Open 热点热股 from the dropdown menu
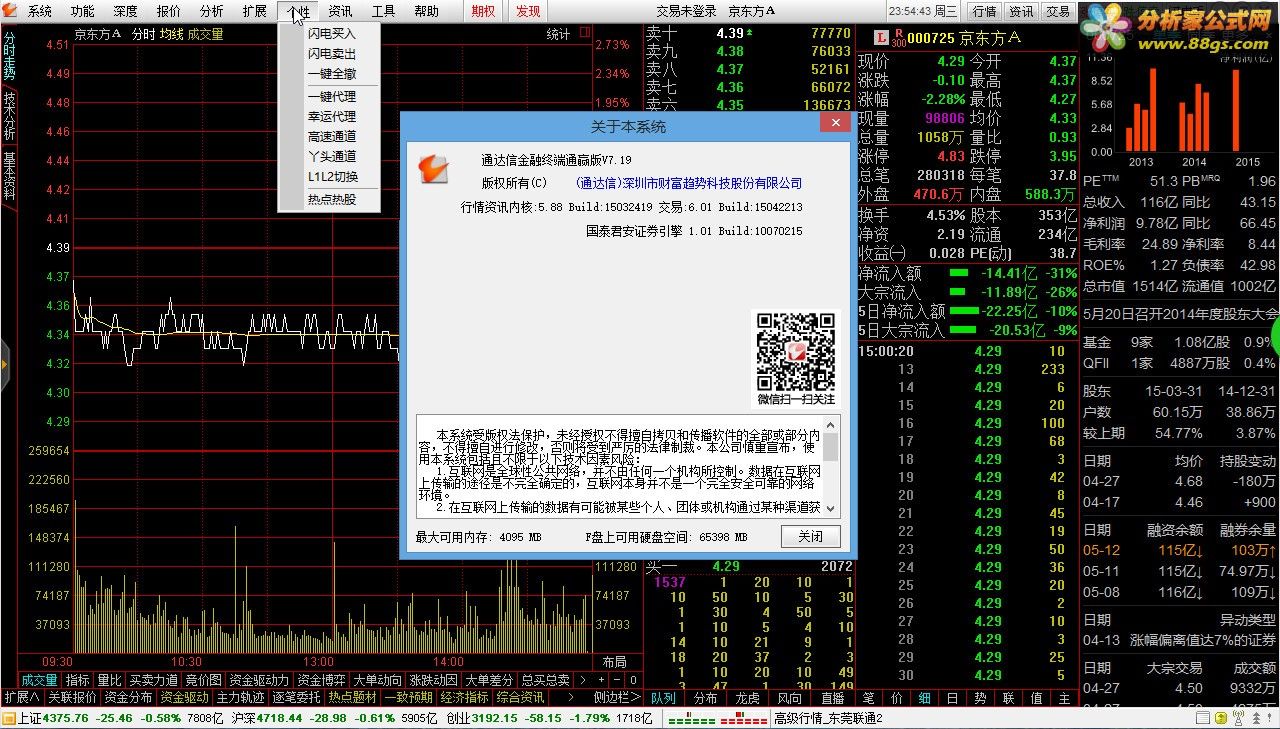 [332, 200]
